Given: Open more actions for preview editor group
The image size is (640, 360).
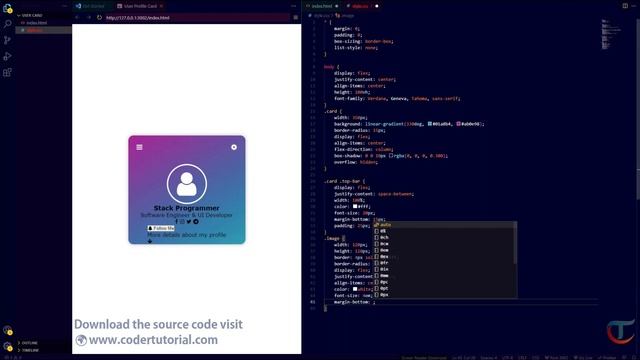Looking at the screenshot, I should coord(293,6).
